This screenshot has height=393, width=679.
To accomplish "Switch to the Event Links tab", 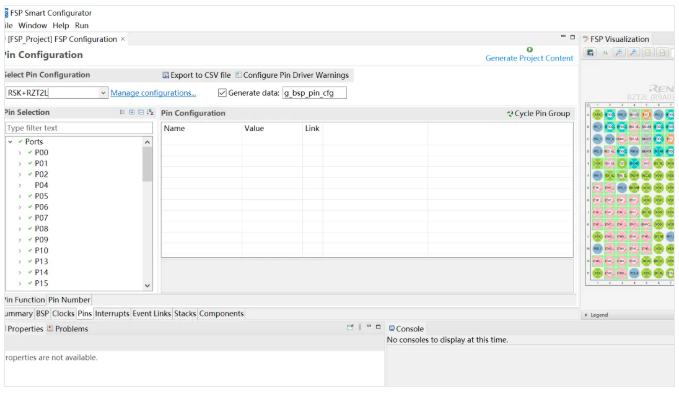I will 152,313.
